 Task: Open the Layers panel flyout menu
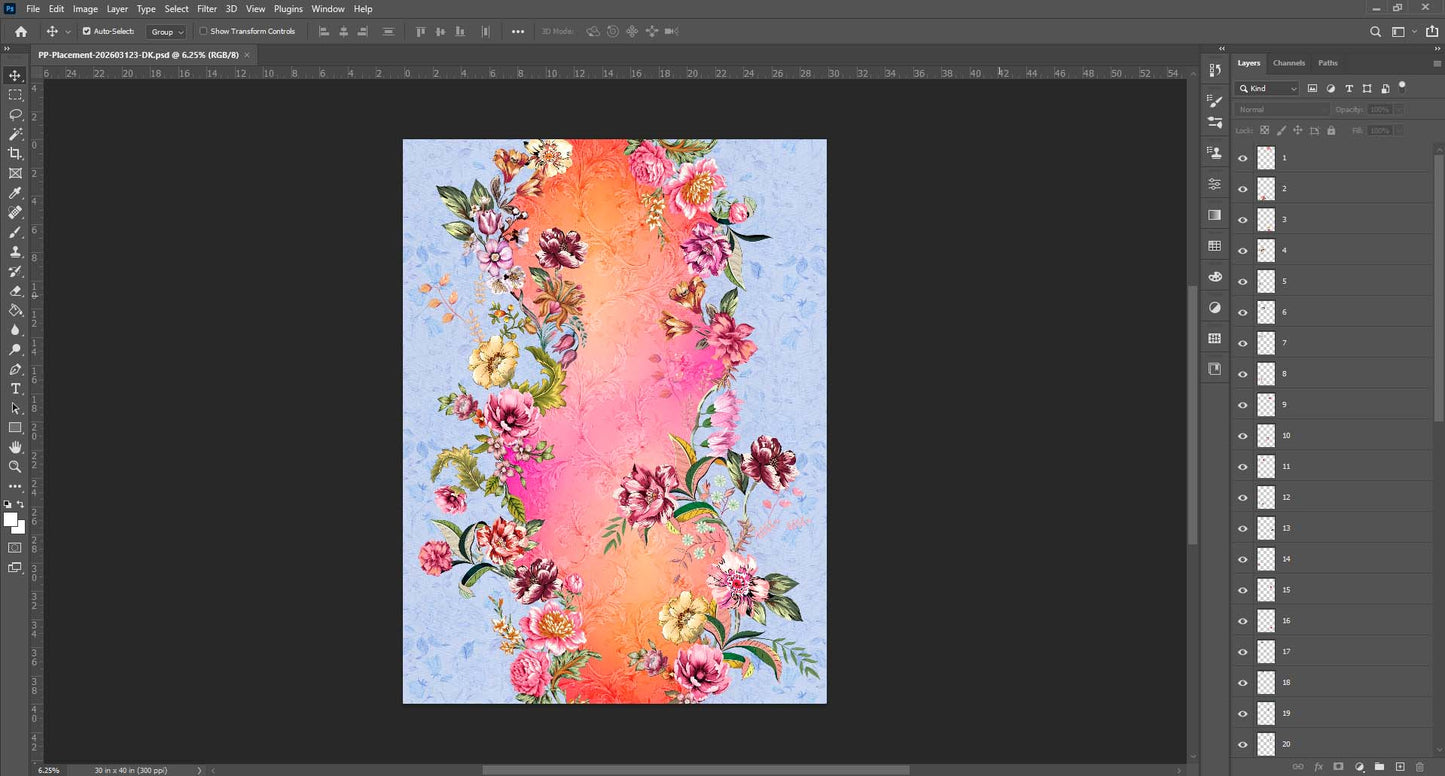[1435, 63]
